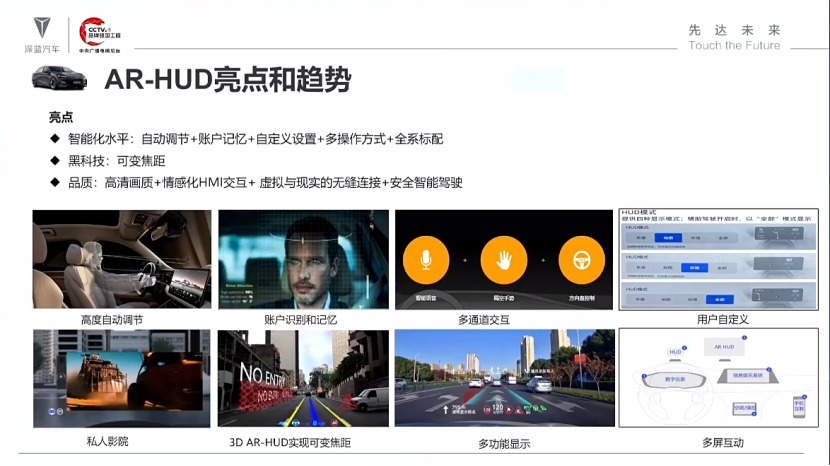Click the orange microphone voice icon
Viewport: 830px width, 466px height.
(426, 260)
